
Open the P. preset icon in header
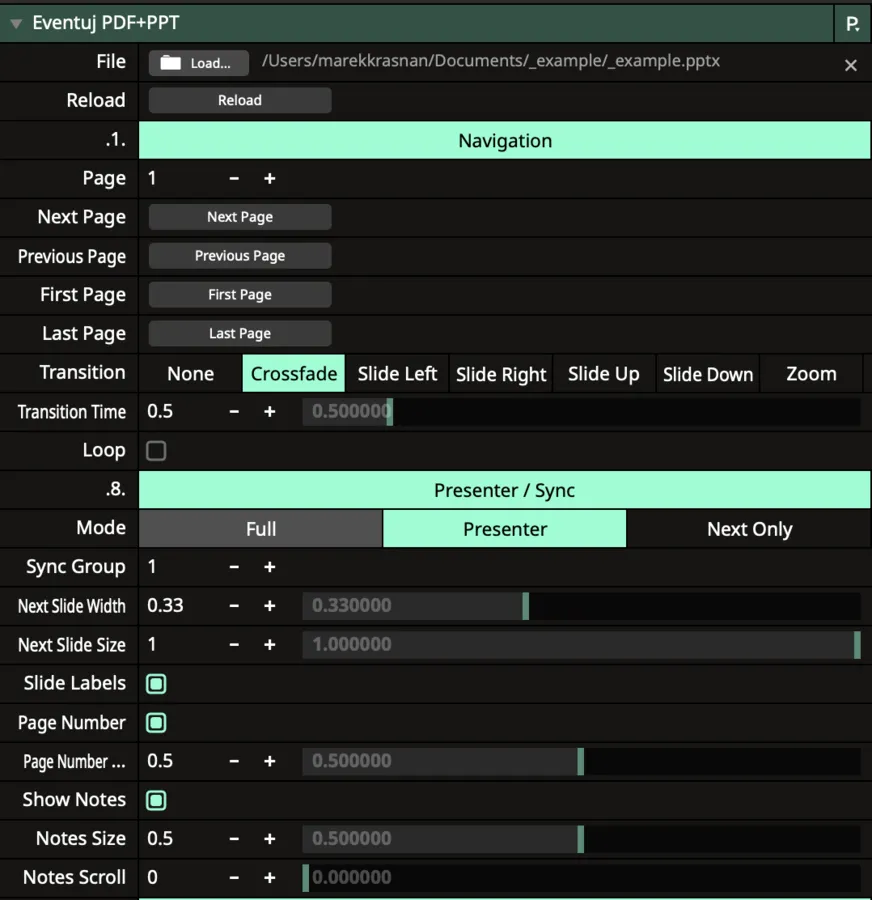[x=852, y=24]
